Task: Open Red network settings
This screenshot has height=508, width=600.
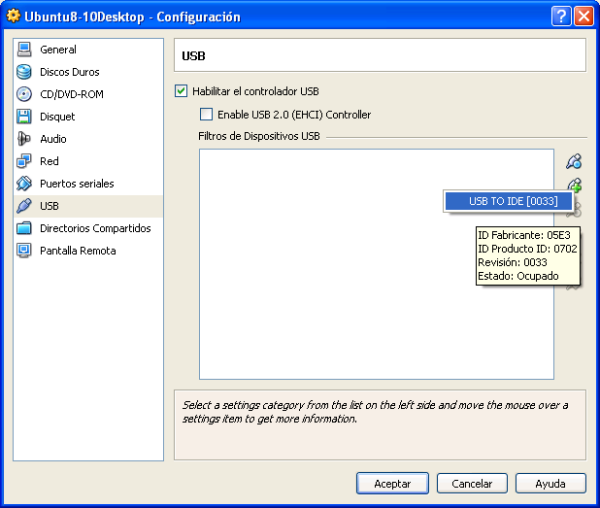Action: click(49, 161)
